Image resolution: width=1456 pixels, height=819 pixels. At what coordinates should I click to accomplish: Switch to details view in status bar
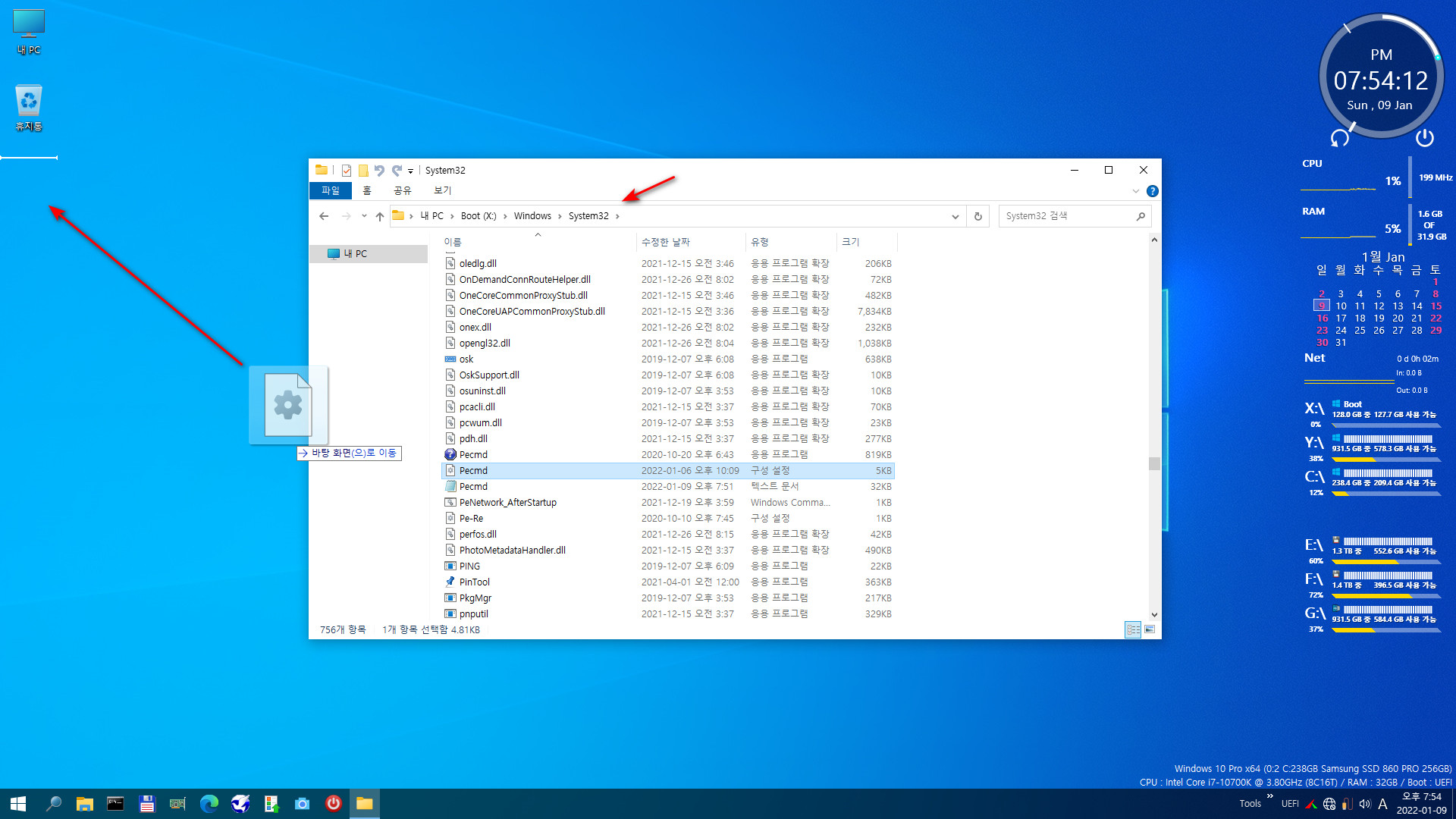pyautogui.click(x=1133, y=629)
